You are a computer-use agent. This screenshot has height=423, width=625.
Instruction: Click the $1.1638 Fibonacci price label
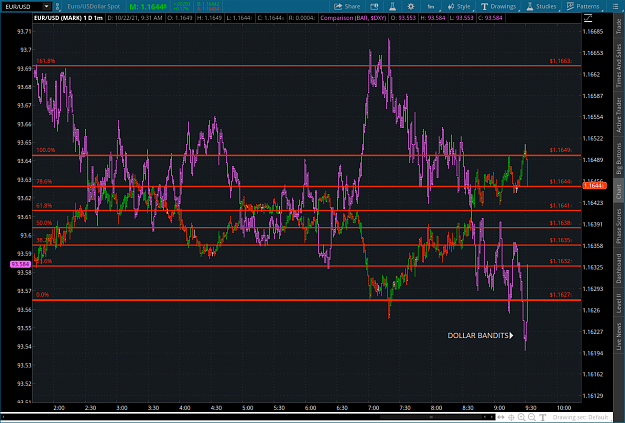(x=560, y=223)
